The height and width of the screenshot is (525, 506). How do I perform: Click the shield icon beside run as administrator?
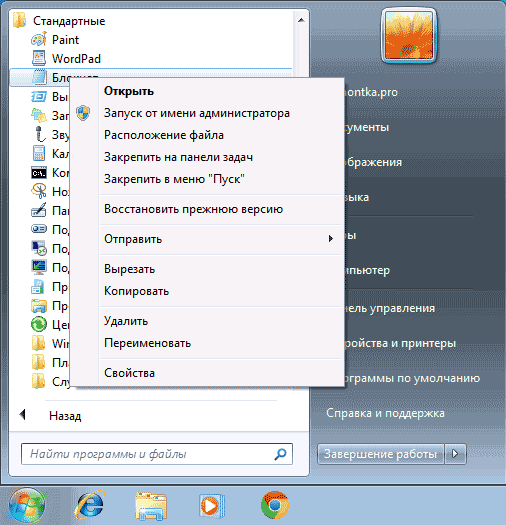[83, 113]
